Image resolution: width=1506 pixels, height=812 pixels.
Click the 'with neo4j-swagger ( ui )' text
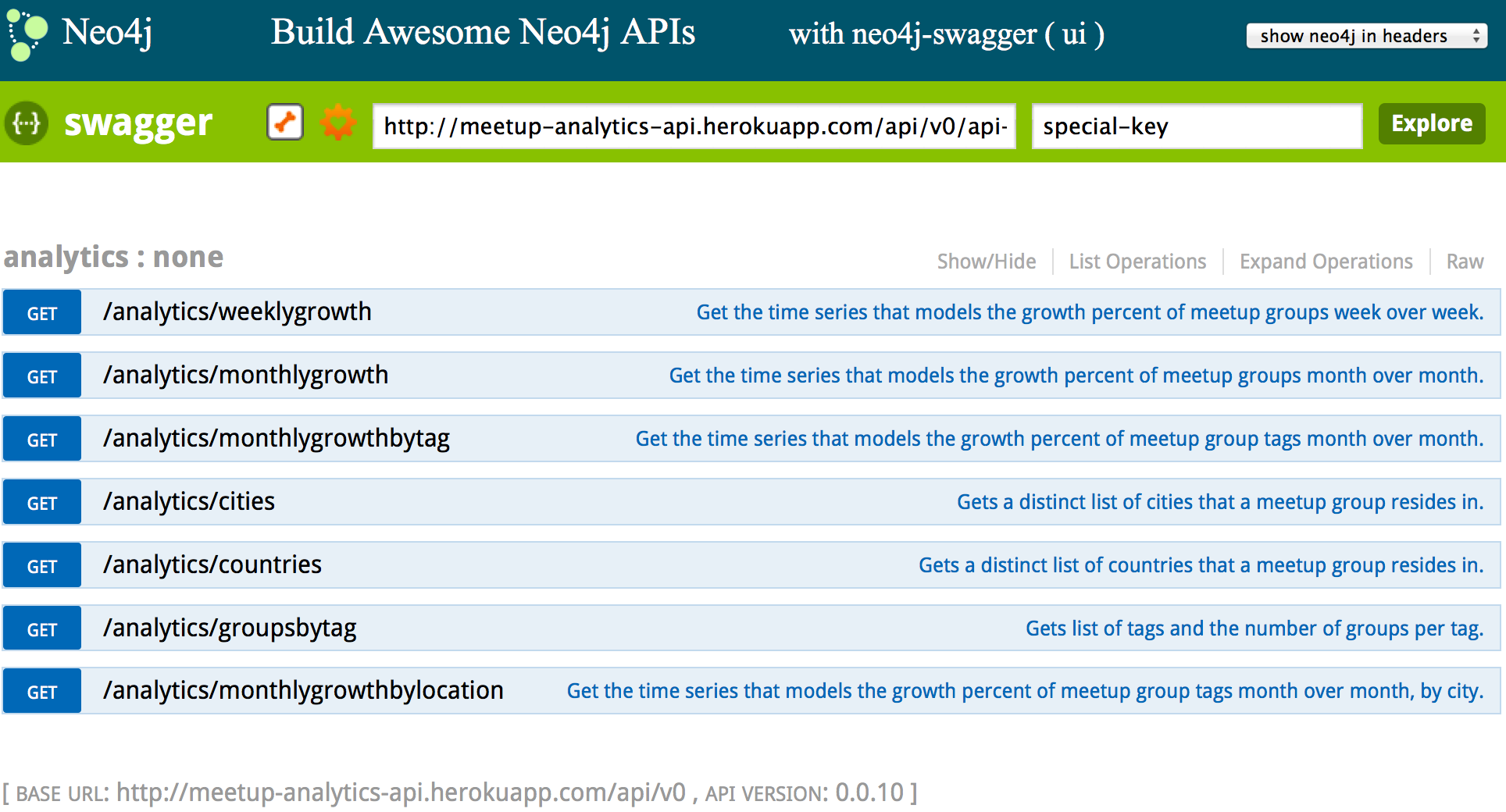(x=947, y=34)
